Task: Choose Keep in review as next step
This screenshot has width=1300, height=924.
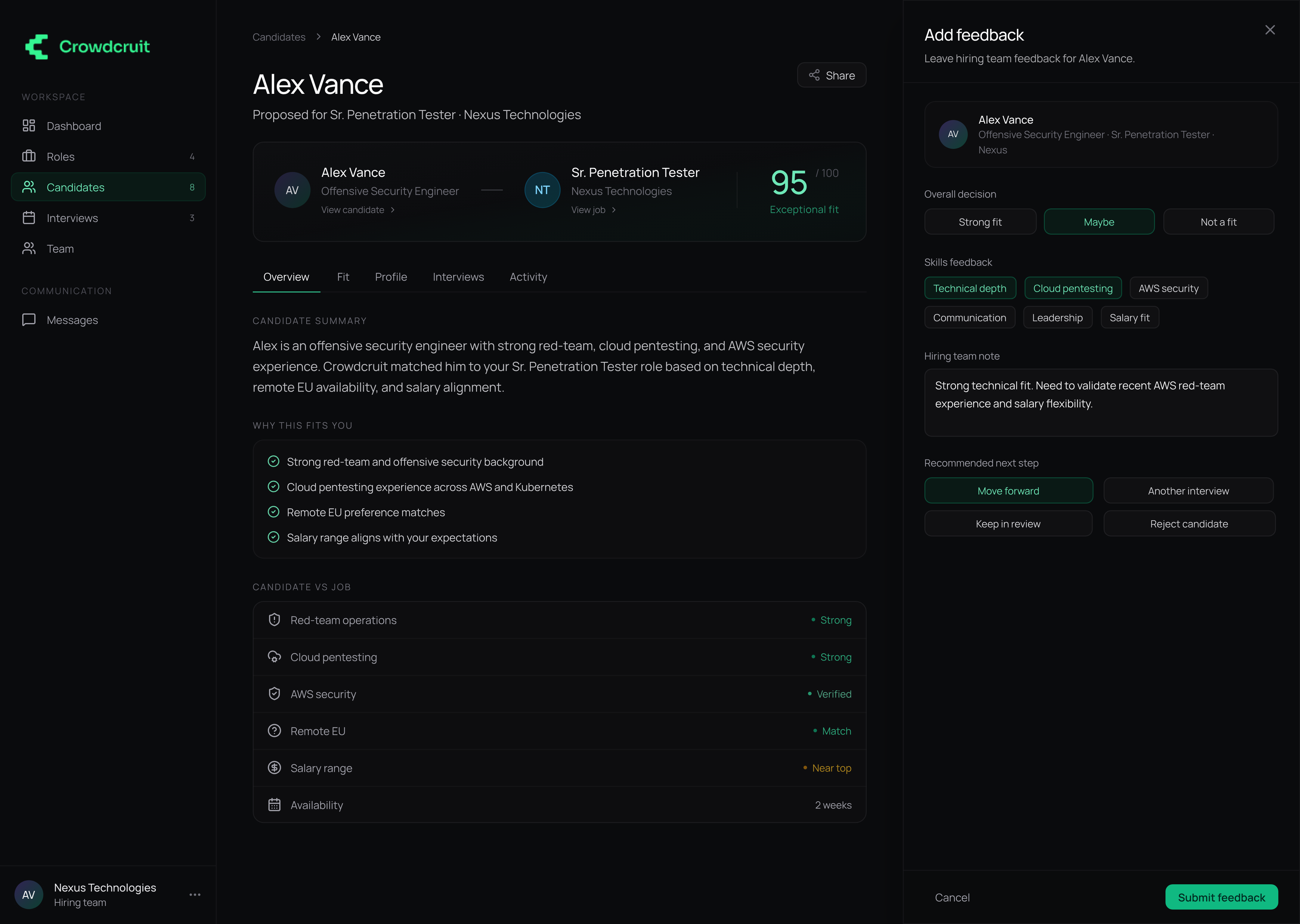Action: pyautogui.click(x=1009, y=523)
